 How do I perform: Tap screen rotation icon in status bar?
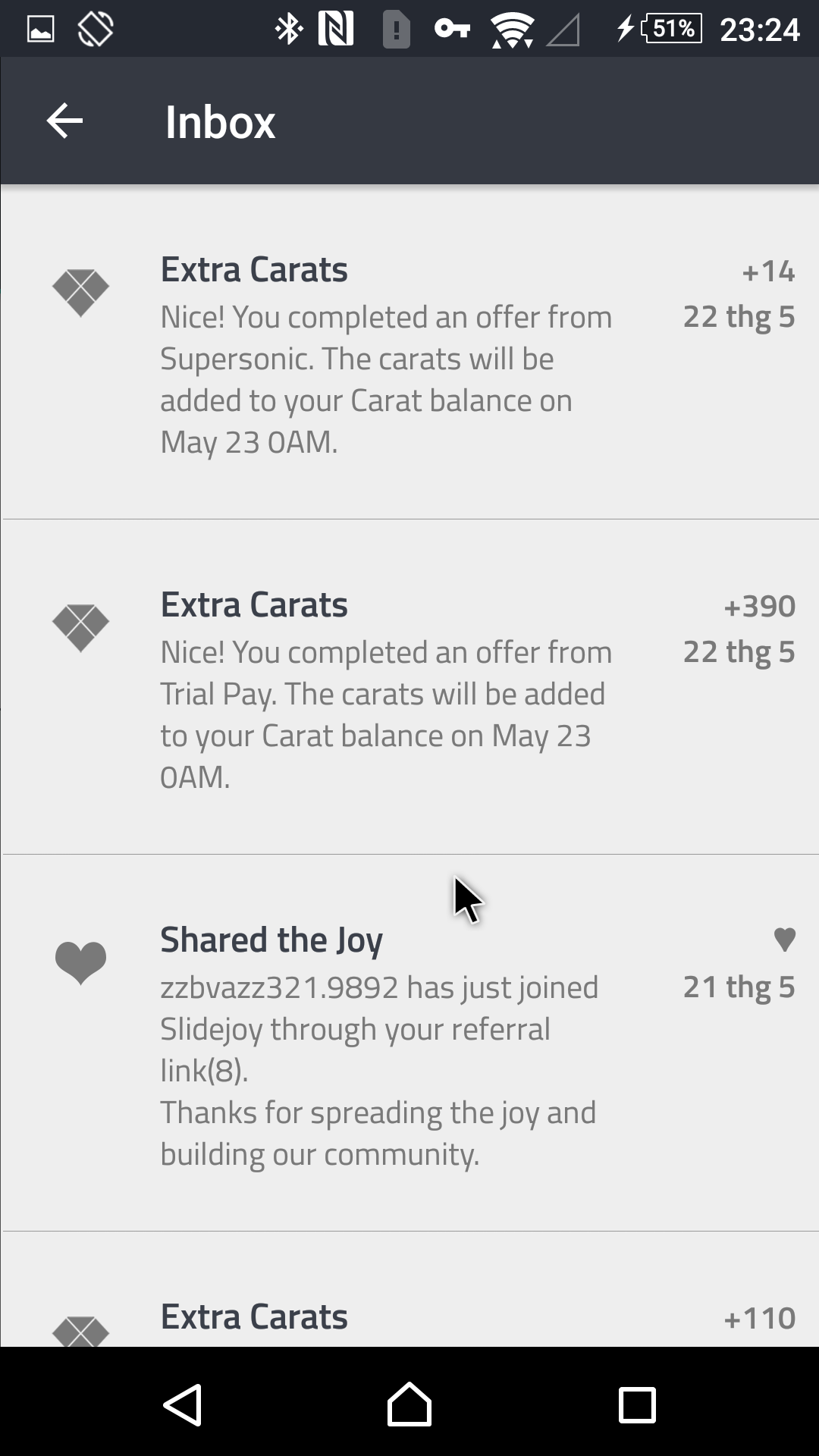pyautogui.click(x=96, y=30)
